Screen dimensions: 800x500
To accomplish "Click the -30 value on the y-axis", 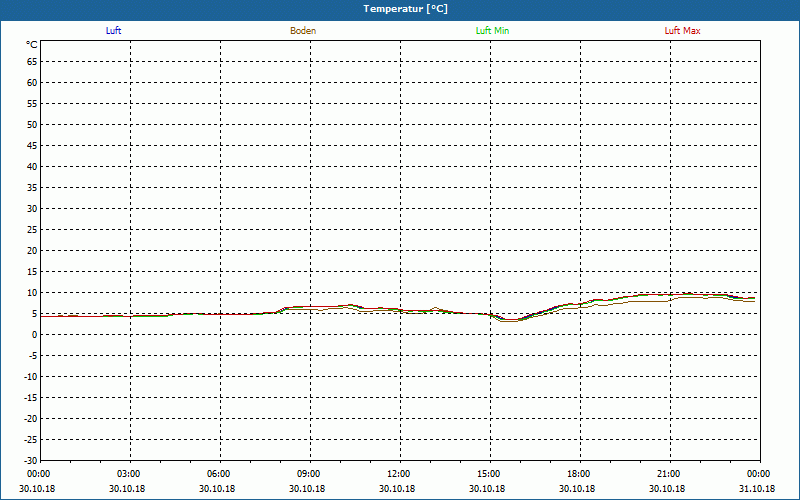I will 30,460.
